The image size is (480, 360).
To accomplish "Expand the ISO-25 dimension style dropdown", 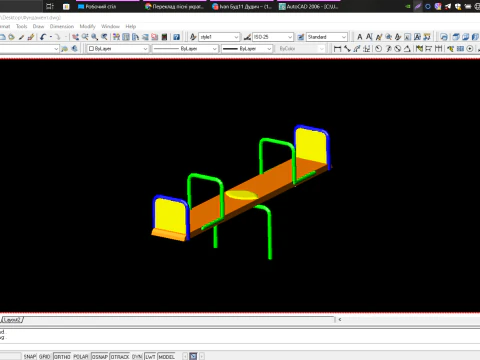I will [290, 37].
